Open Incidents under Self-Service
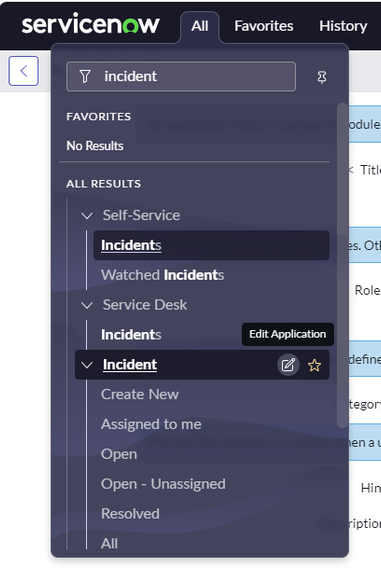The height and width of the screenshot is (582, 381). tap(211, 245)
